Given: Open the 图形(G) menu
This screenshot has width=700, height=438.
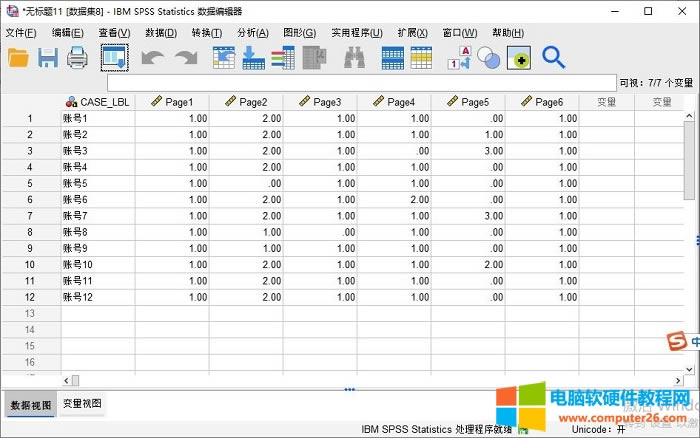Looking at the screenshot, I should point(299,33).
